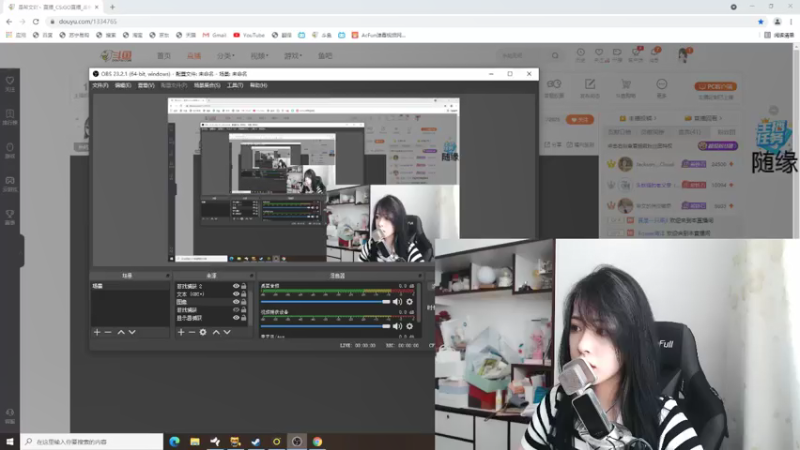The height and width of the screenshot is (450, 800).
Task: Click Windows taskbar search box
Action: click(x=92, y=441)
